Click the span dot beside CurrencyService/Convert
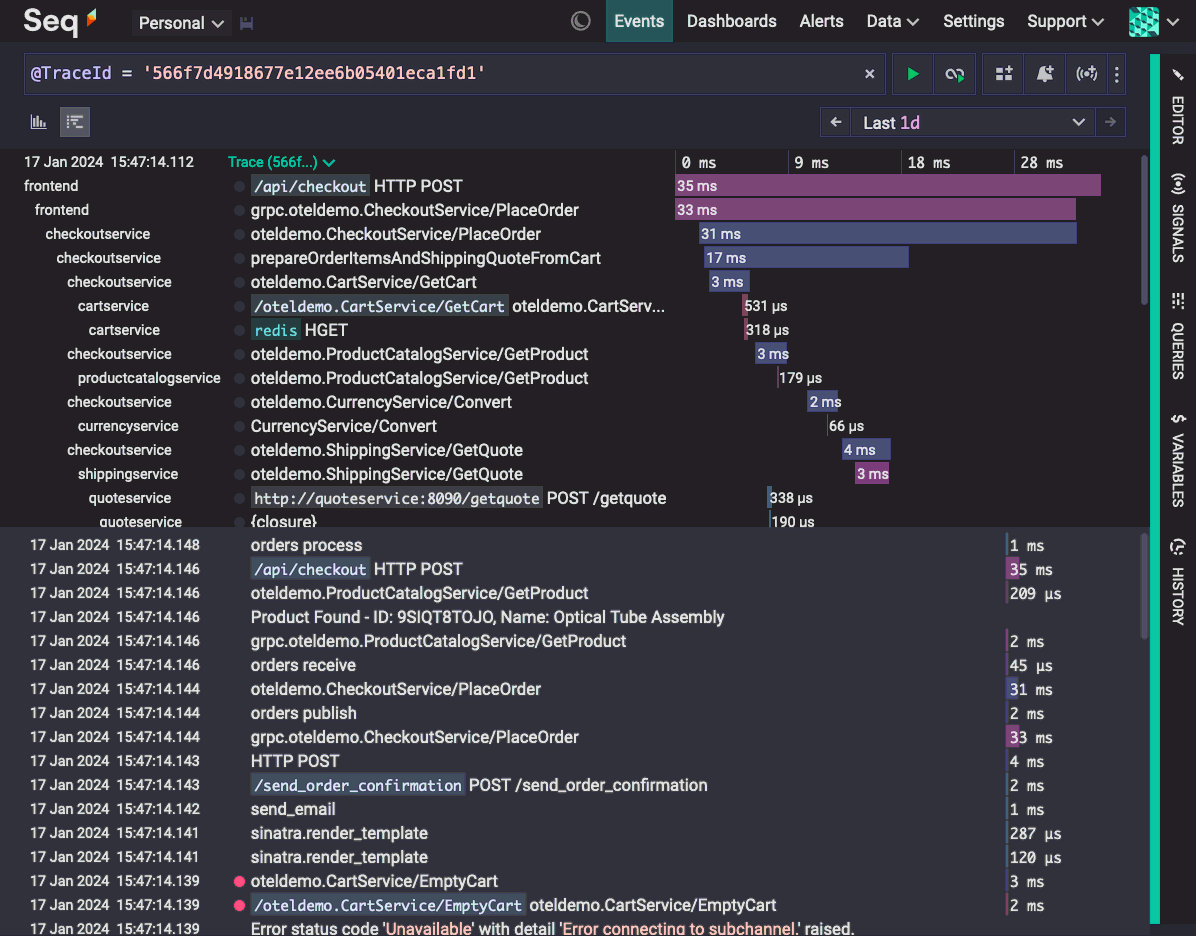 240,426
